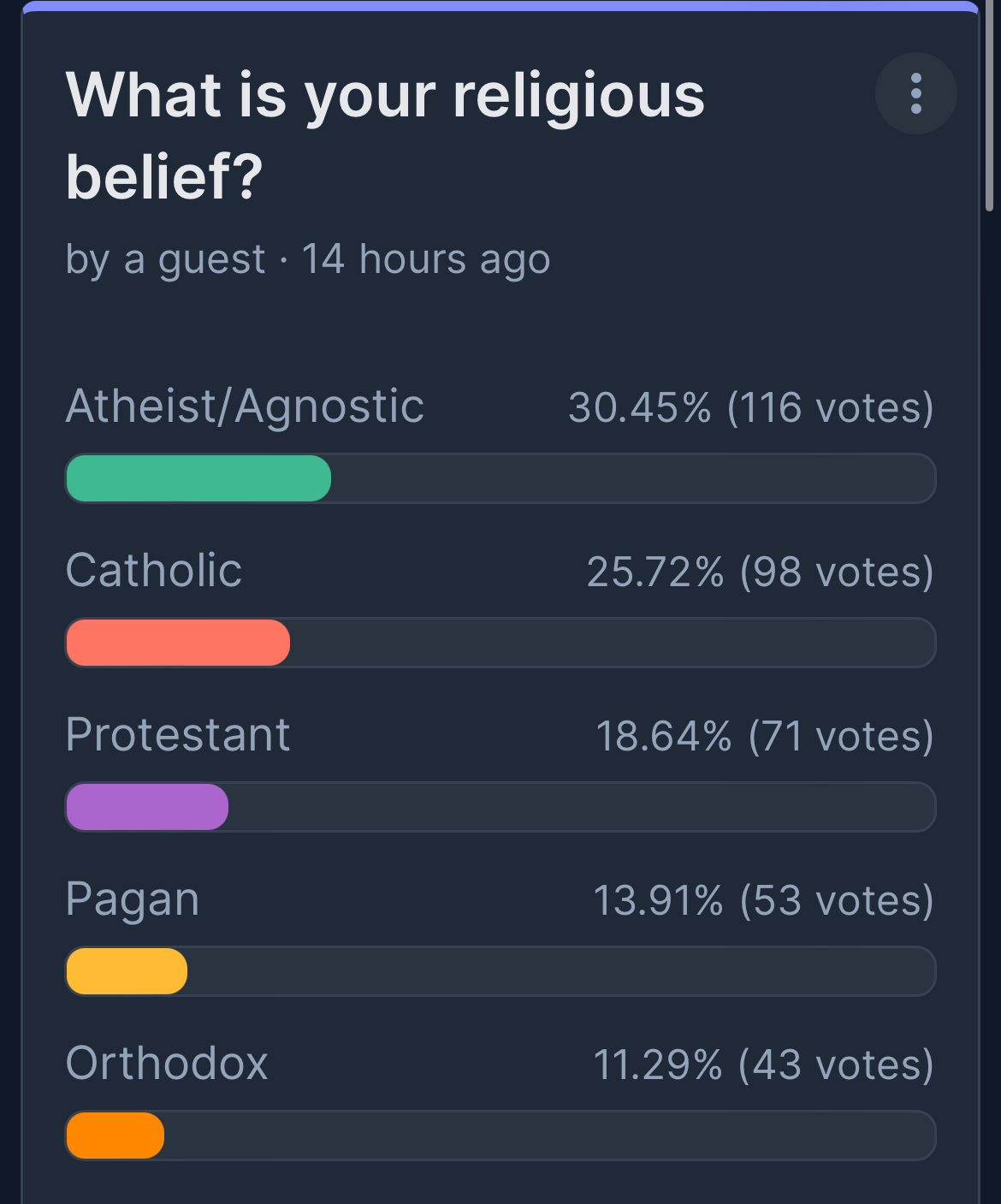
Task: Select the Catholic option label
Action: pos(154,571)
